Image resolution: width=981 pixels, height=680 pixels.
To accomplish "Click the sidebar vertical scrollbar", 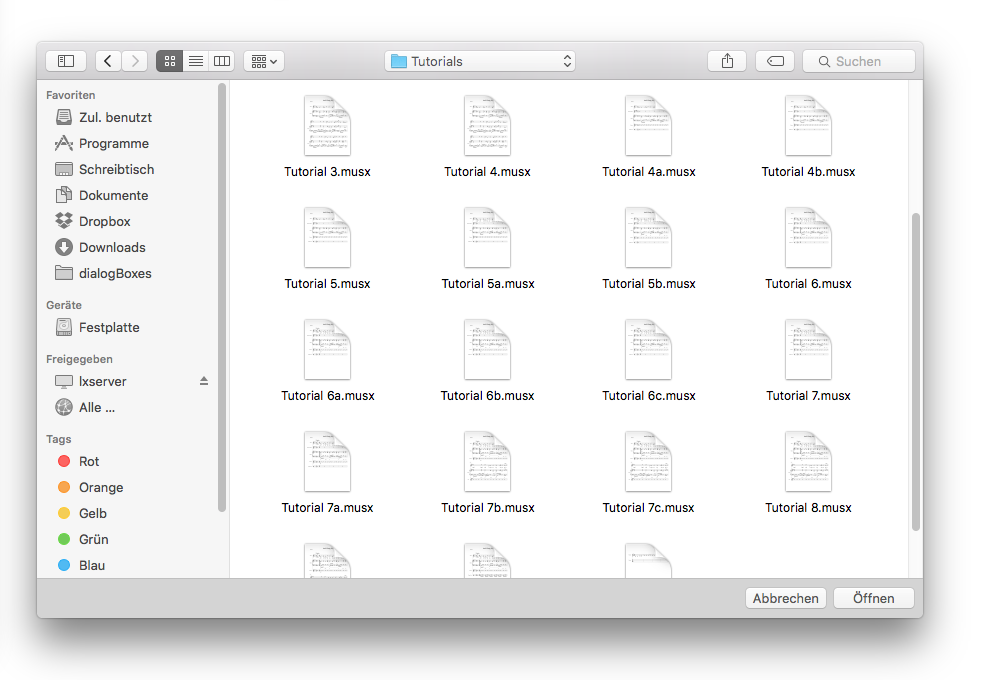I will tap(221, 298).
